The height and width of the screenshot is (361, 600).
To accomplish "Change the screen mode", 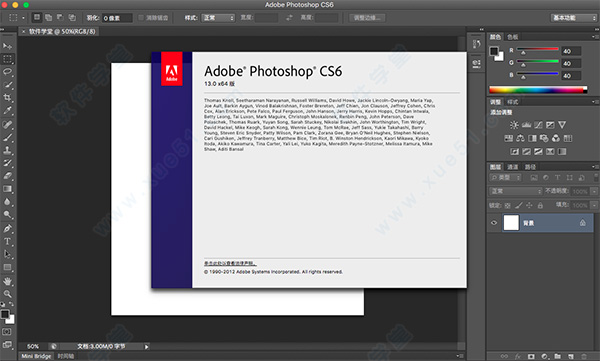I will 7,345.
